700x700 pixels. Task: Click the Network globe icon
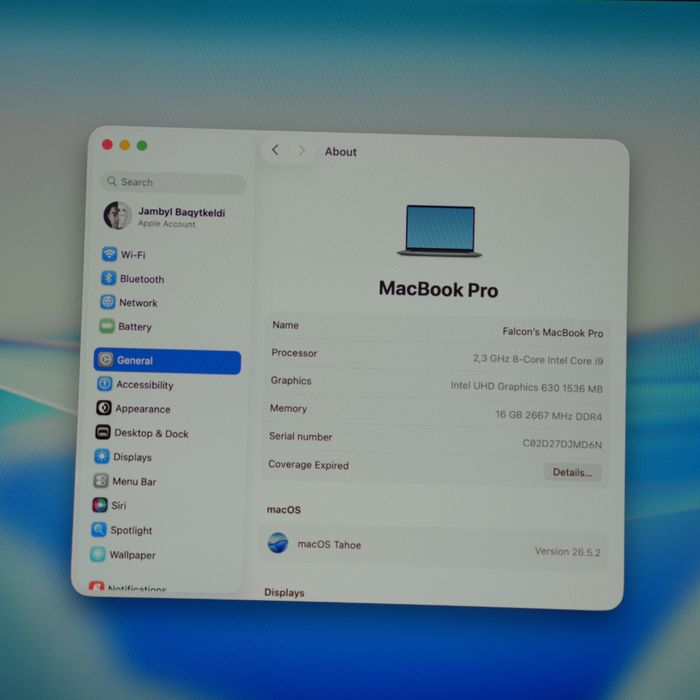click(108, 302)
